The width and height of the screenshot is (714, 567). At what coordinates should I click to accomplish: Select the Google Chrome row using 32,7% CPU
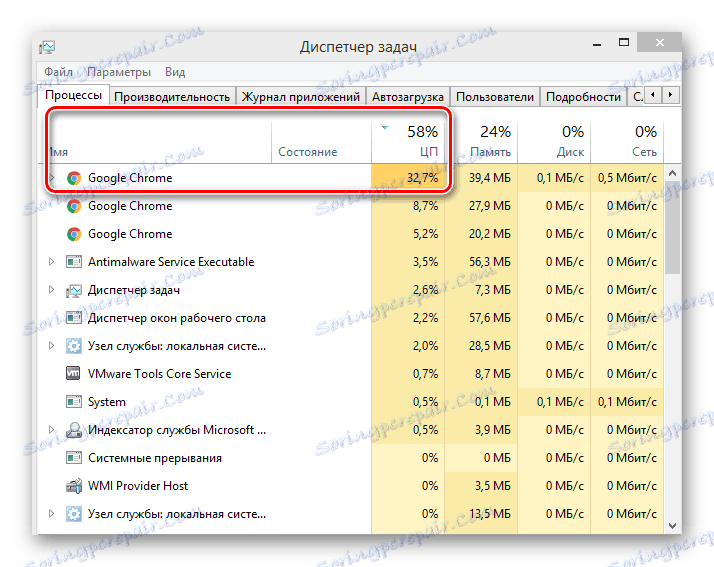tap(351, 178)
